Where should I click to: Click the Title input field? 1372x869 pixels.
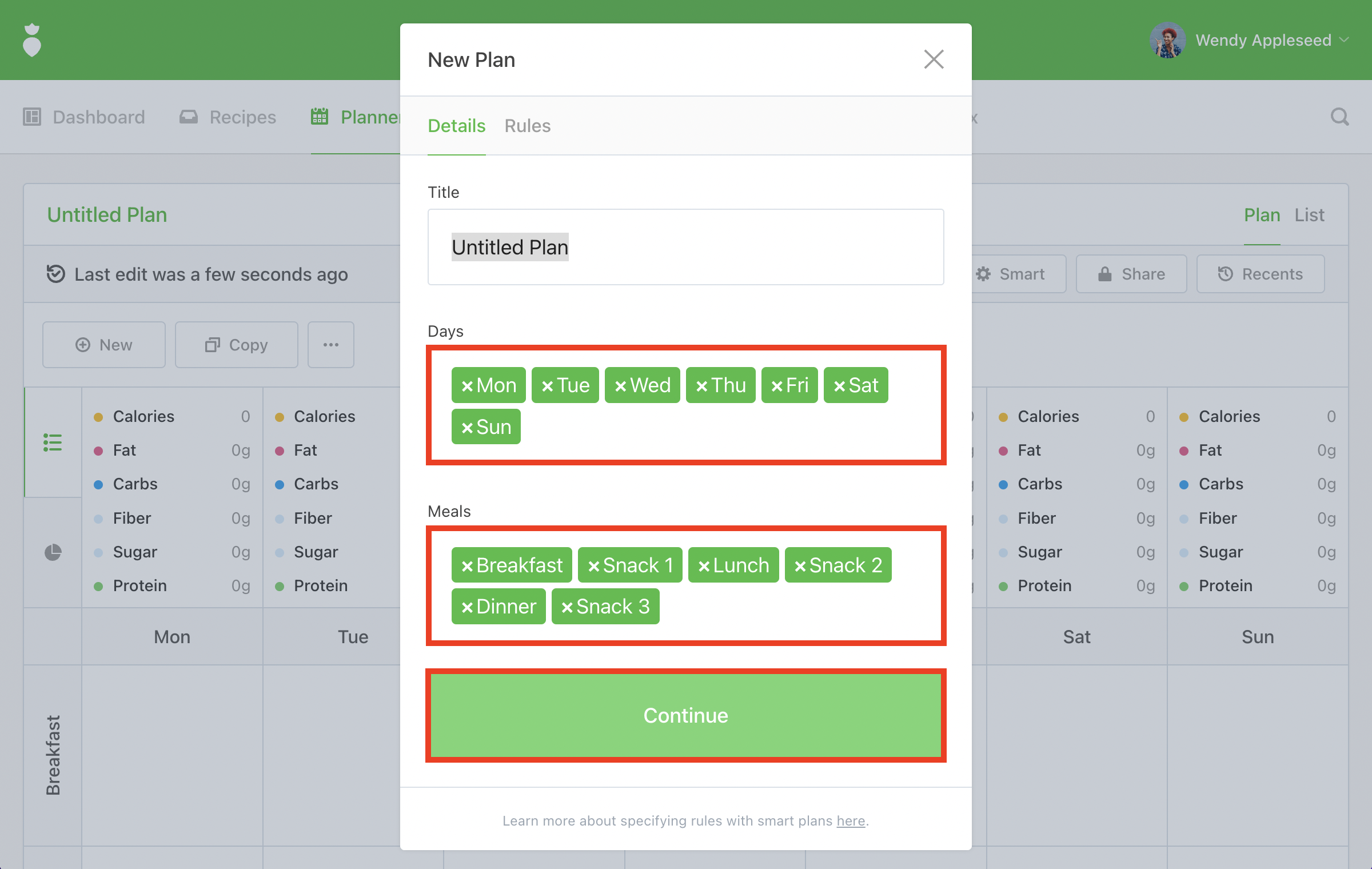coord(685,247)
